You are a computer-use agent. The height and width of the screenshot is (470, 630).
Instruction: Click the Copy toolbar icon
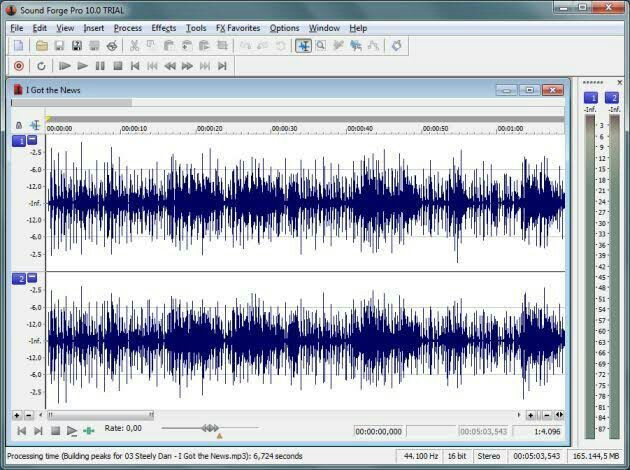click(151, 46)
